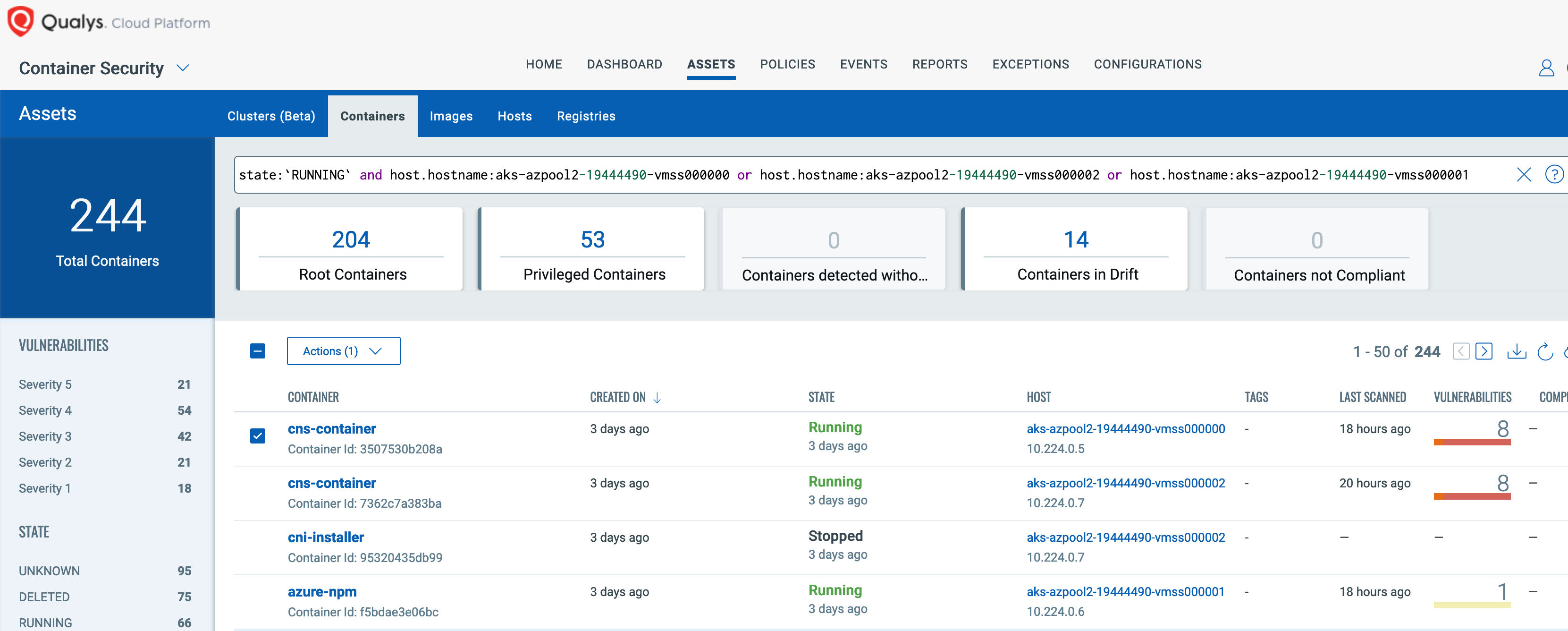Toggle the Created On sort arrow
Viewport: 1568px width, 631px height.
pos(658,397)
